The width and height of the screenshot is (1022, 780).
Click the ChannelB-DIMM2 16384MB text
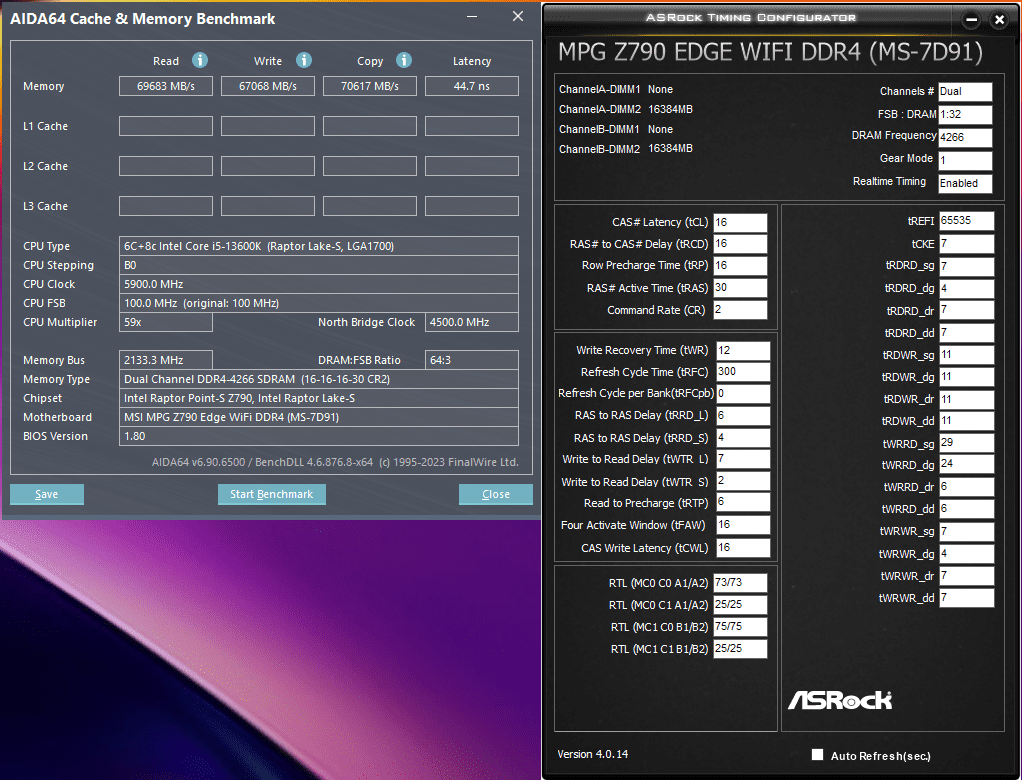click(626, 149)
